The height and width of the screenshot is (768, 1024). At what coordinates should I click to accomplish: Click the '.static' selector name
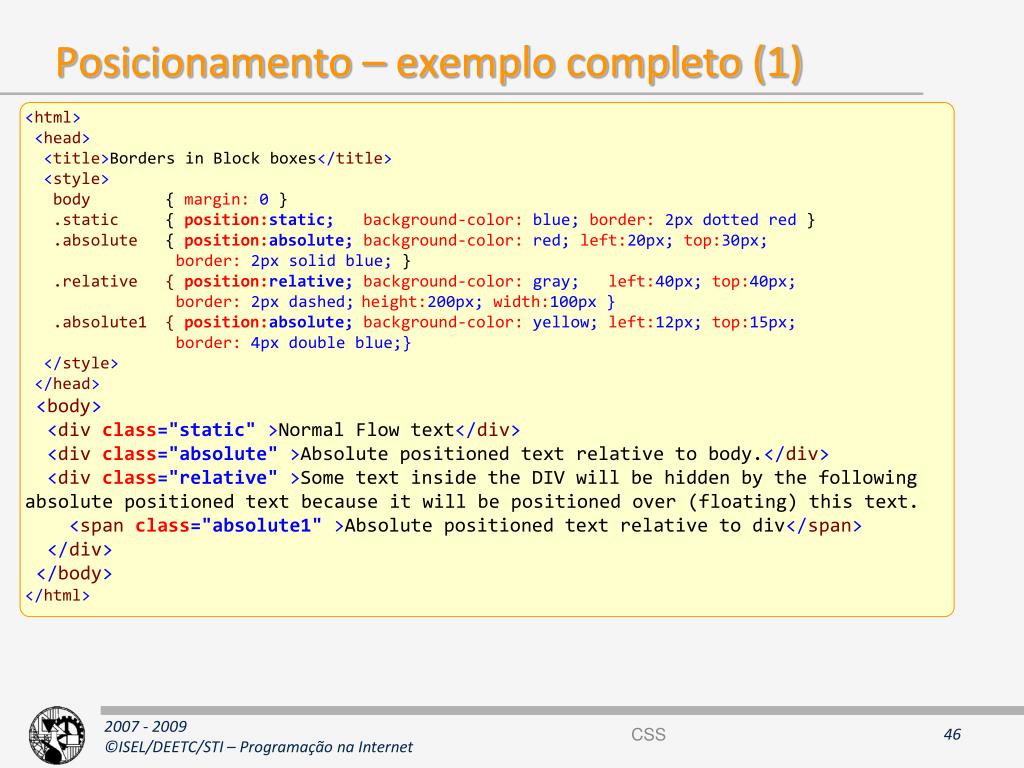click(x=86, y=219)
